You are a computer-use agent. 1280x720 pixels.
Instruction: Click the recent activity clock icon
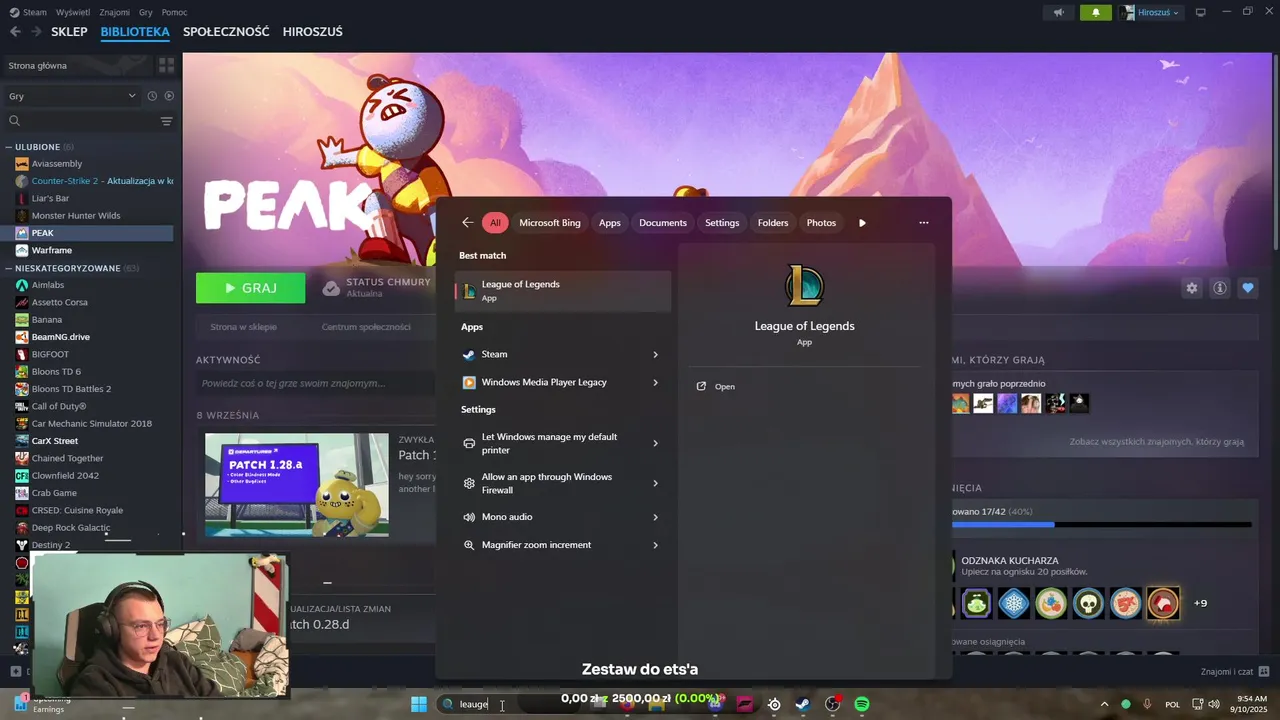152,96
